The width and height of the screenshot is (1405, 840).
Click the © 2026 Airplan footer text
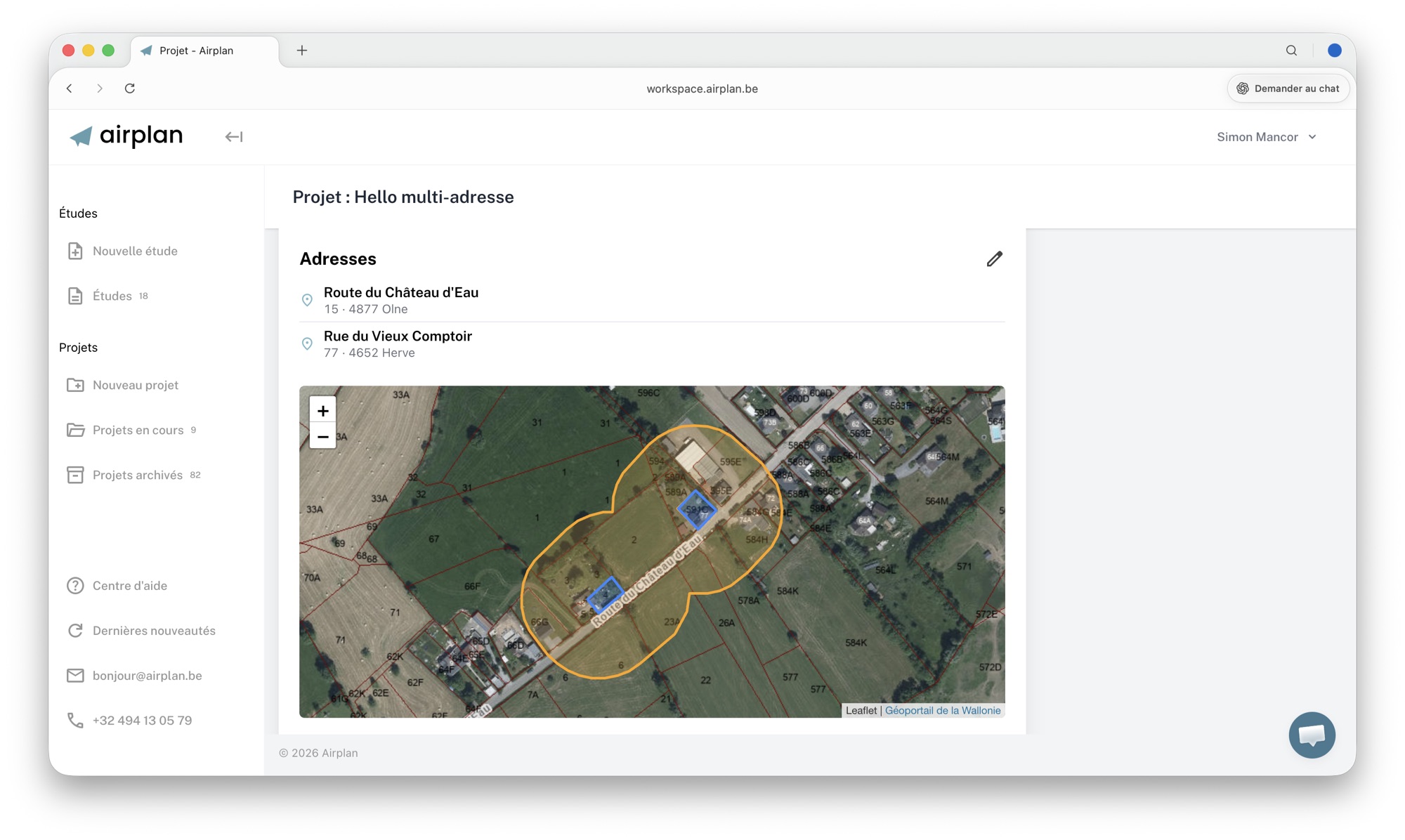(x=318, y=753)
